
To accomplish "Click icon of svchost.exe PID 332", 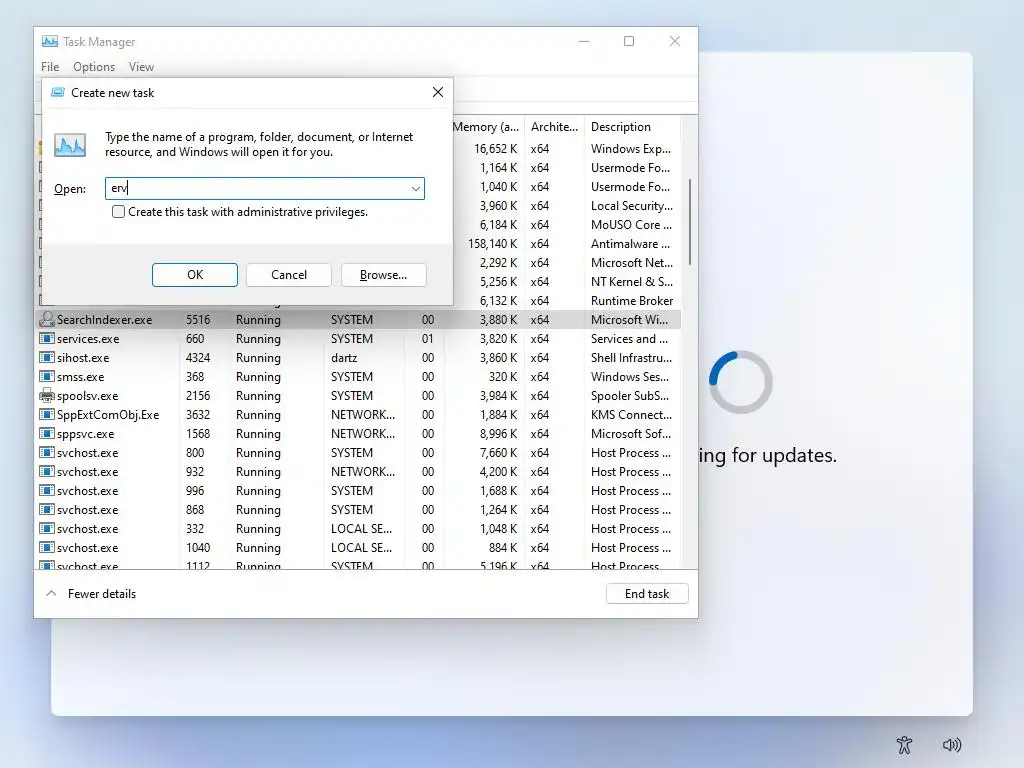I will pos(46,528).
